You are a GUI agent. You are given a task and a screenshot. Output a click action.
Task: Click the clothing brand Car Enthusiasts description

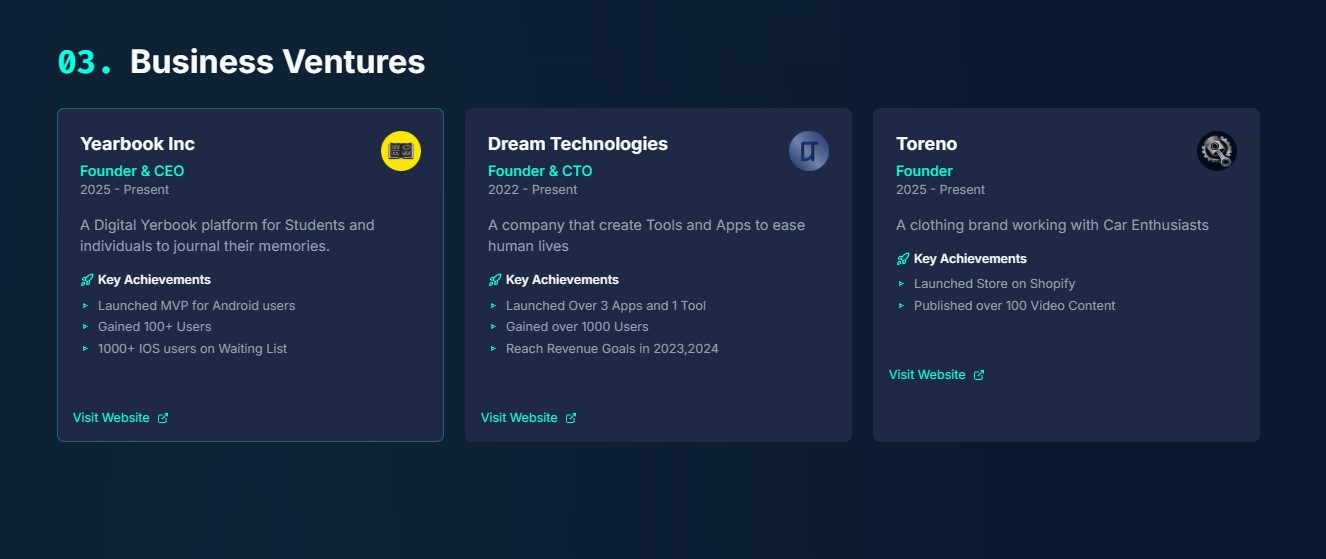coord(1052,225)
